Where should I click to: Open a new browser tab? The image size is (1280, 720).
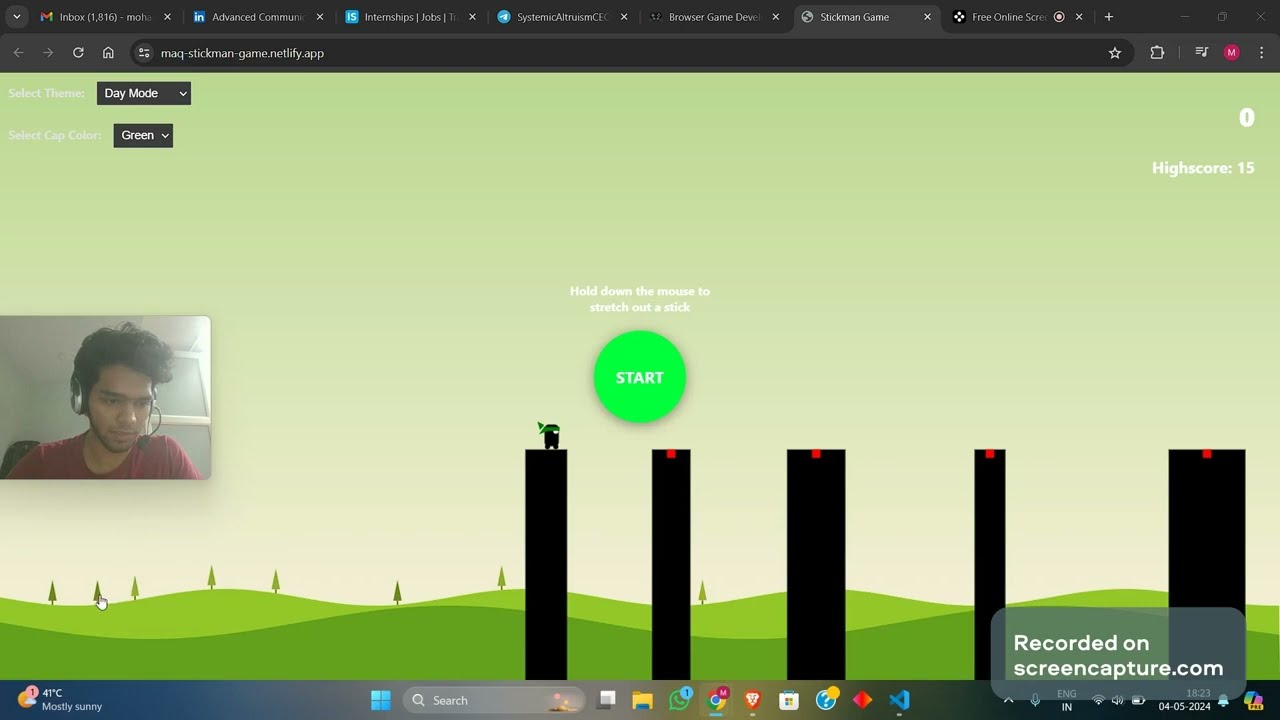coord(1108,17)
